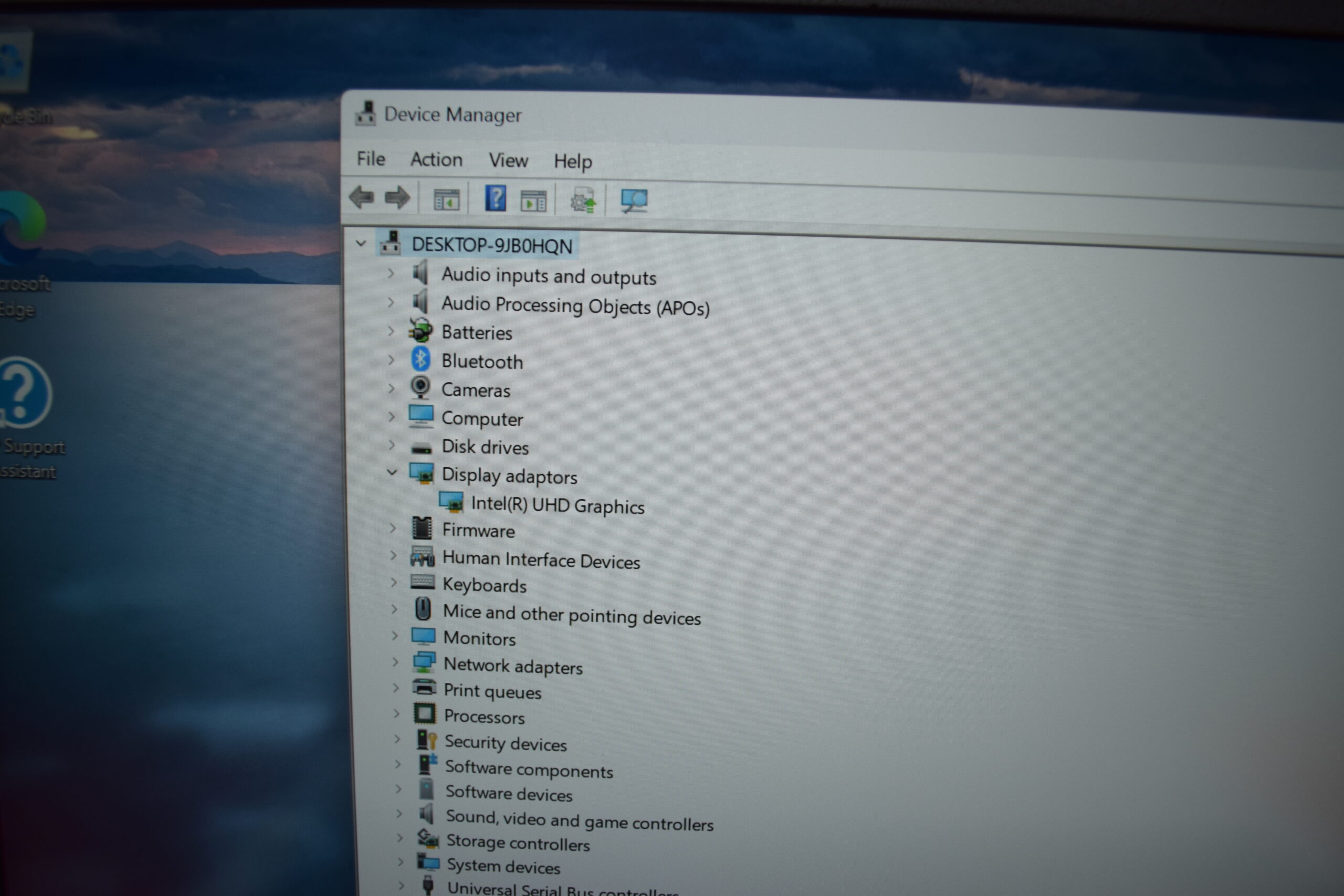Image resolution: width=1344 pixels, height=896 pixels.
Task: Select the Disk drives label
Action: tap(485, 447)
